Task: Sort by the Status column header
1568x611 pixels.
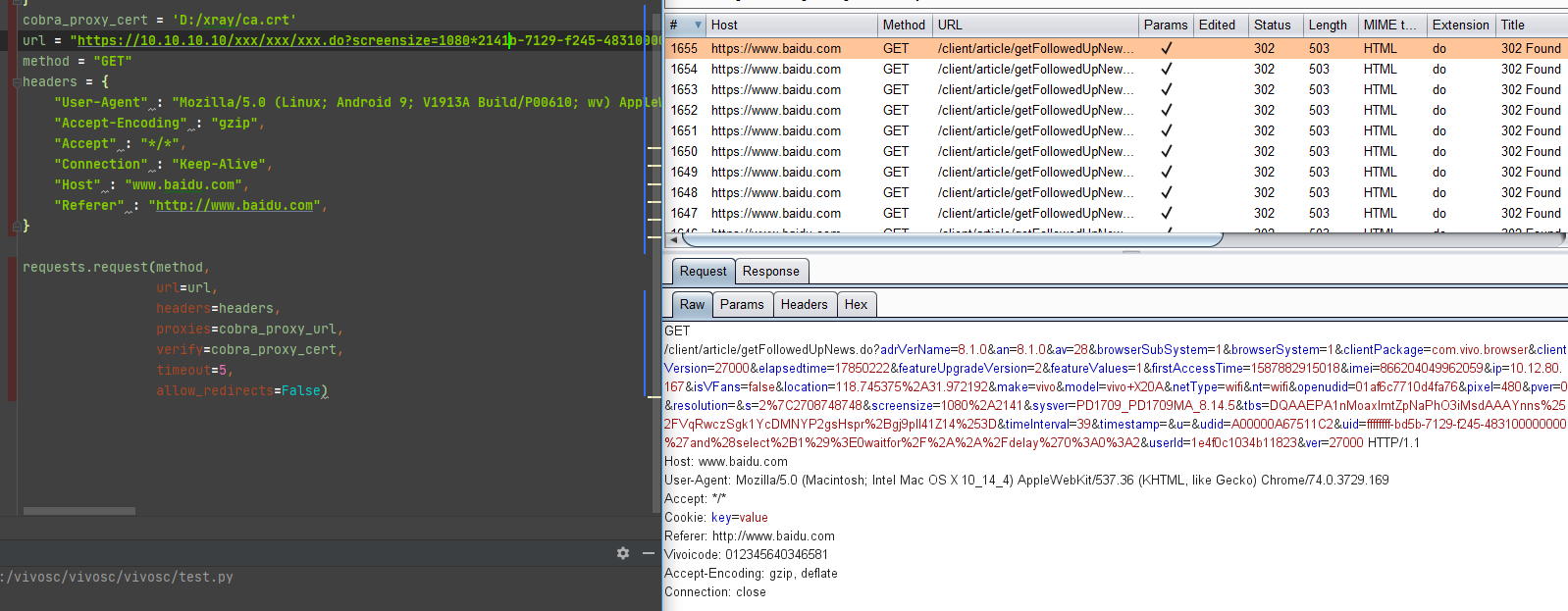Action: [1275, 25]
